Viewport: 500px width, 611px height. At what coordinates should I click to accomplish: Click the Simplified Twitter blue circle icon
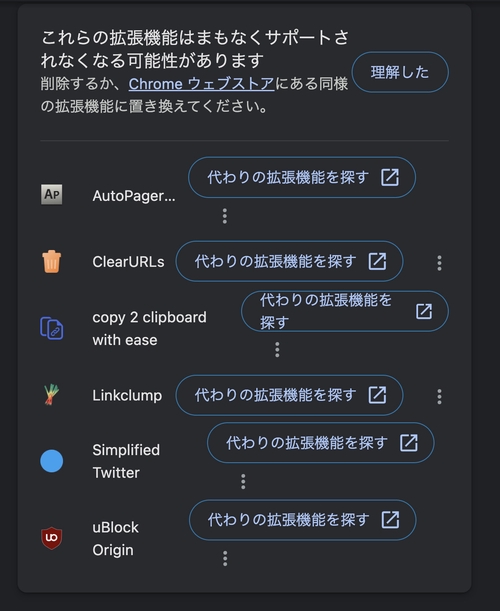pos(51,461)
